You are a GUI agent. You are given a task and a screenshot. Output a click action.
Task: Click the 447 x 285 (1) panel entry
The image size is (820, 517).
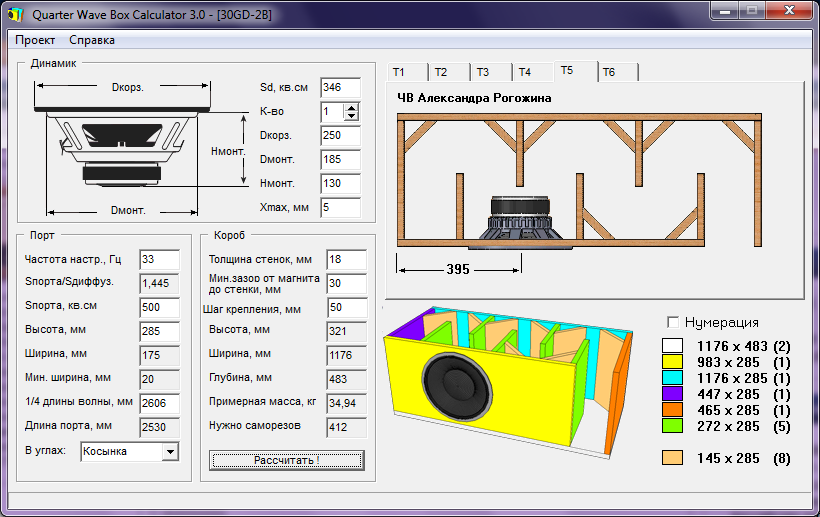(744, 394)
